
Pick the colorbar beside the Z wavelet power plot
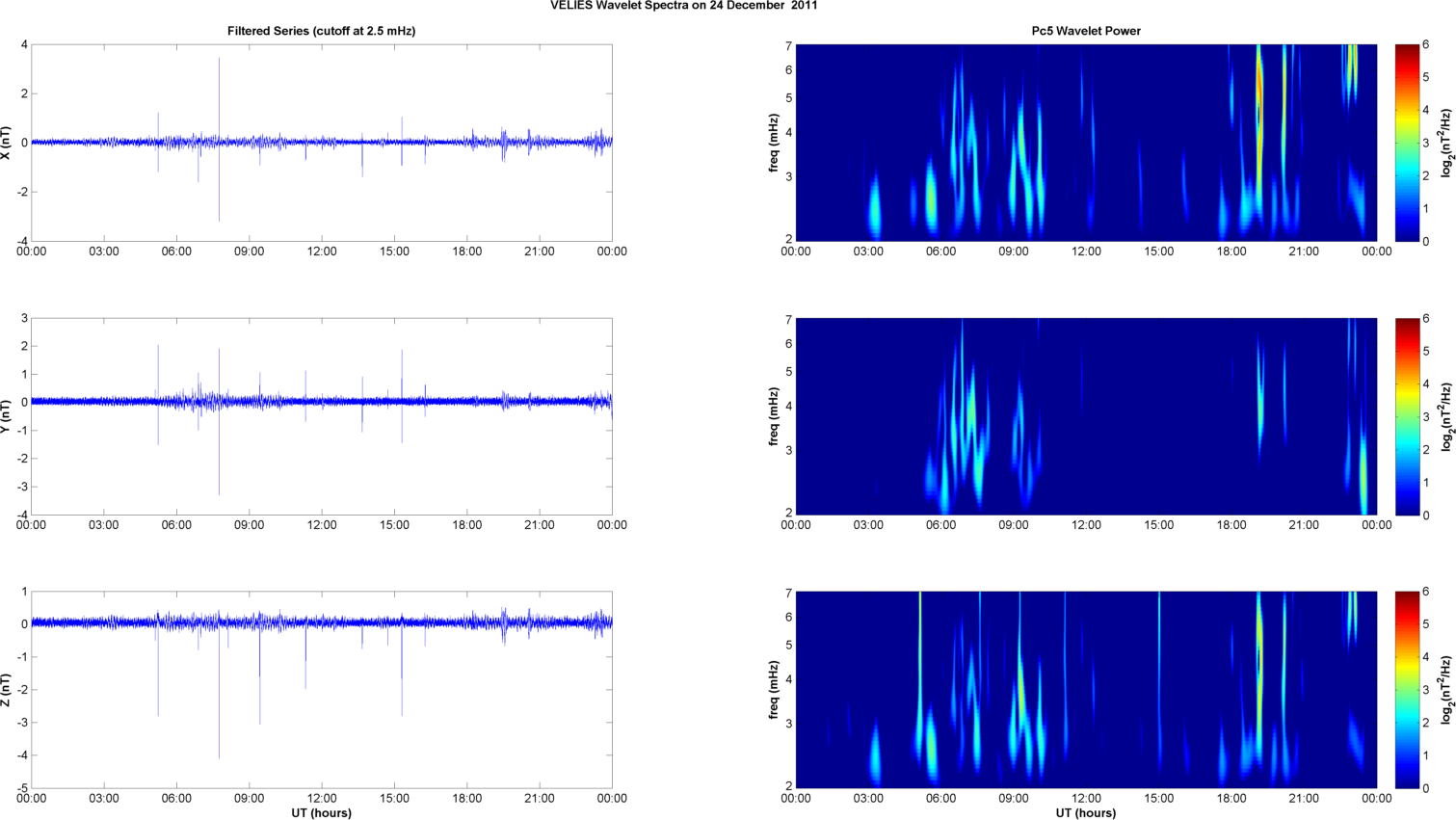tap(1407, 690)
